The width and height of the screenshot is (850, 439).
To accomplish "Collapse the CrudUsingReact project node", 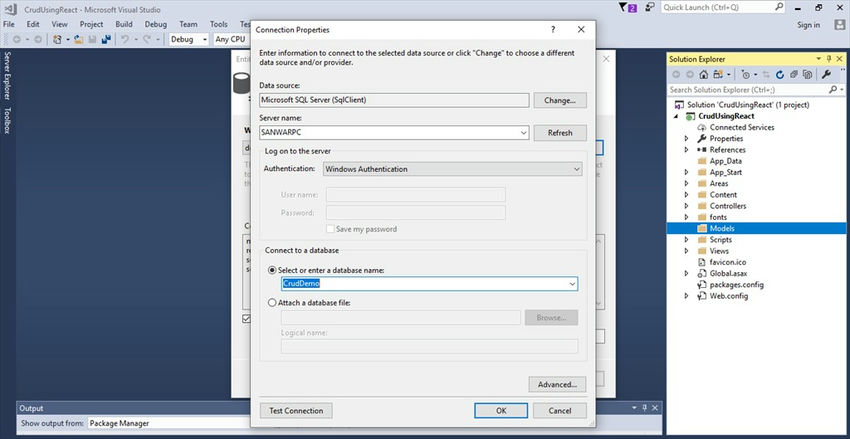I will (x=675, y=116).
